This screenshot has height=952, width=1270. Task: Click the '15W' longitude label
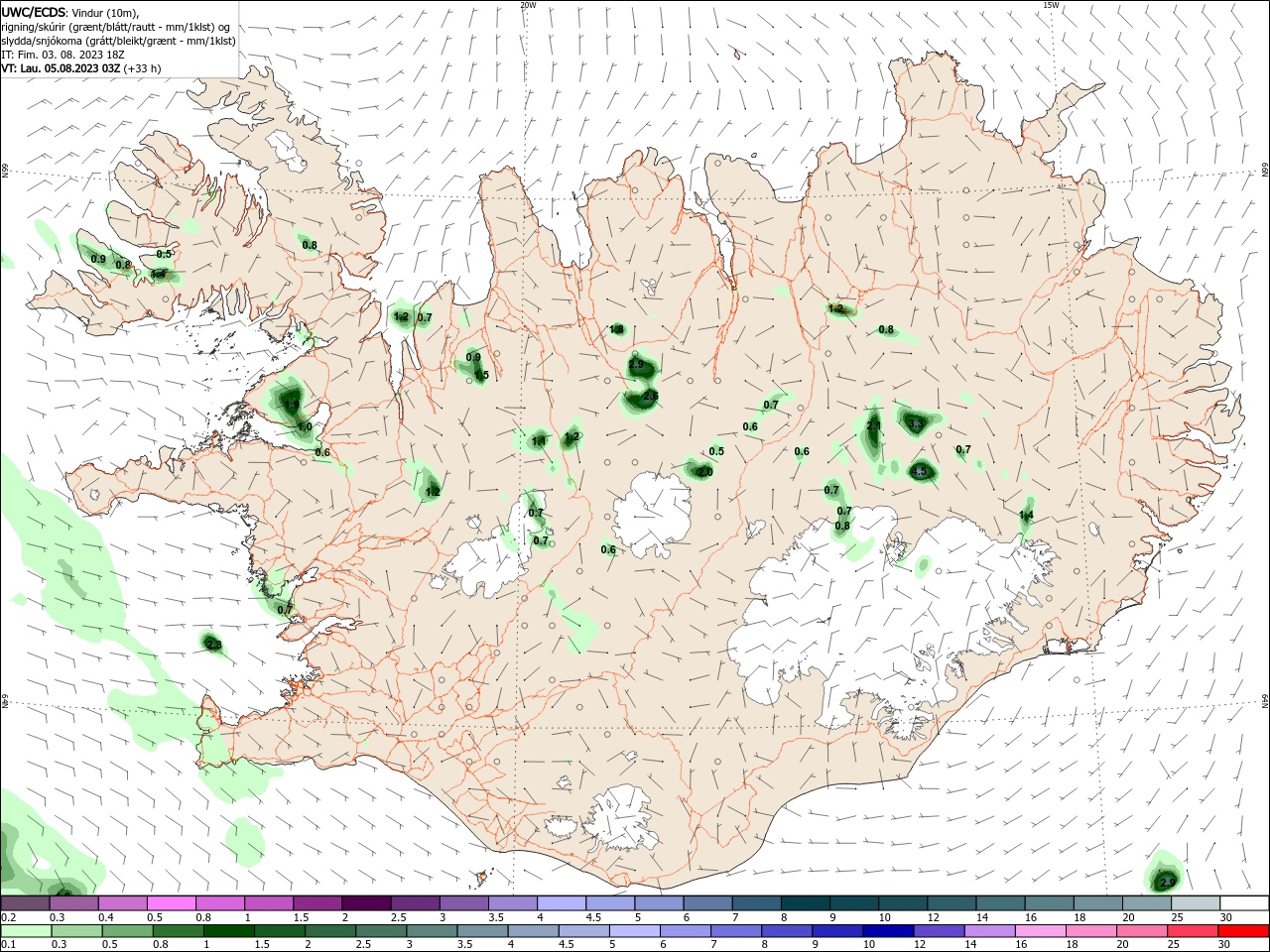coord(1051,5)
